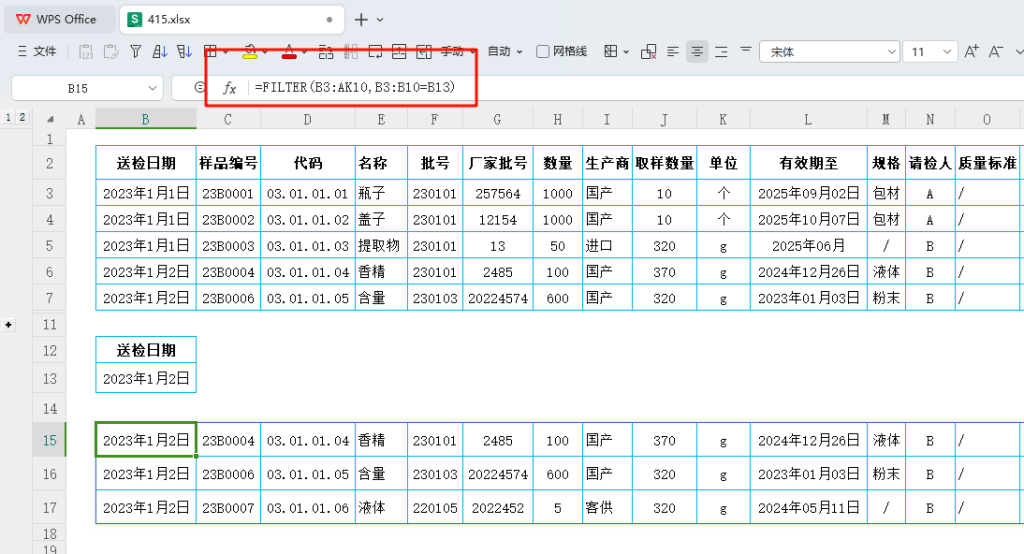This screenshot has width=1024, height=554.
Task: Click the 客供 manufacturer cell
Action: pos(607,508)
